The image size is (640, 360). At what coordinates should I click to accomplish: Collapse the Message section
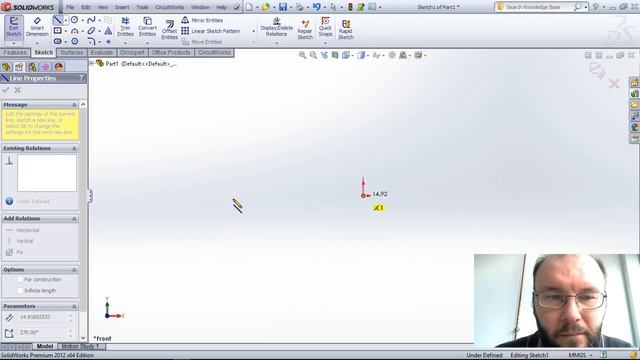[x=74, y=105]
